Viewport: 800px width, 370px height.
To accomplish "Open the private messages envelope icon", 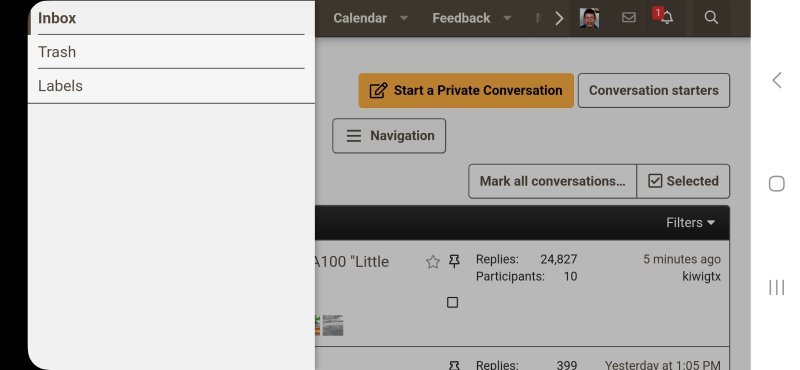I will [x=629, y=18].
